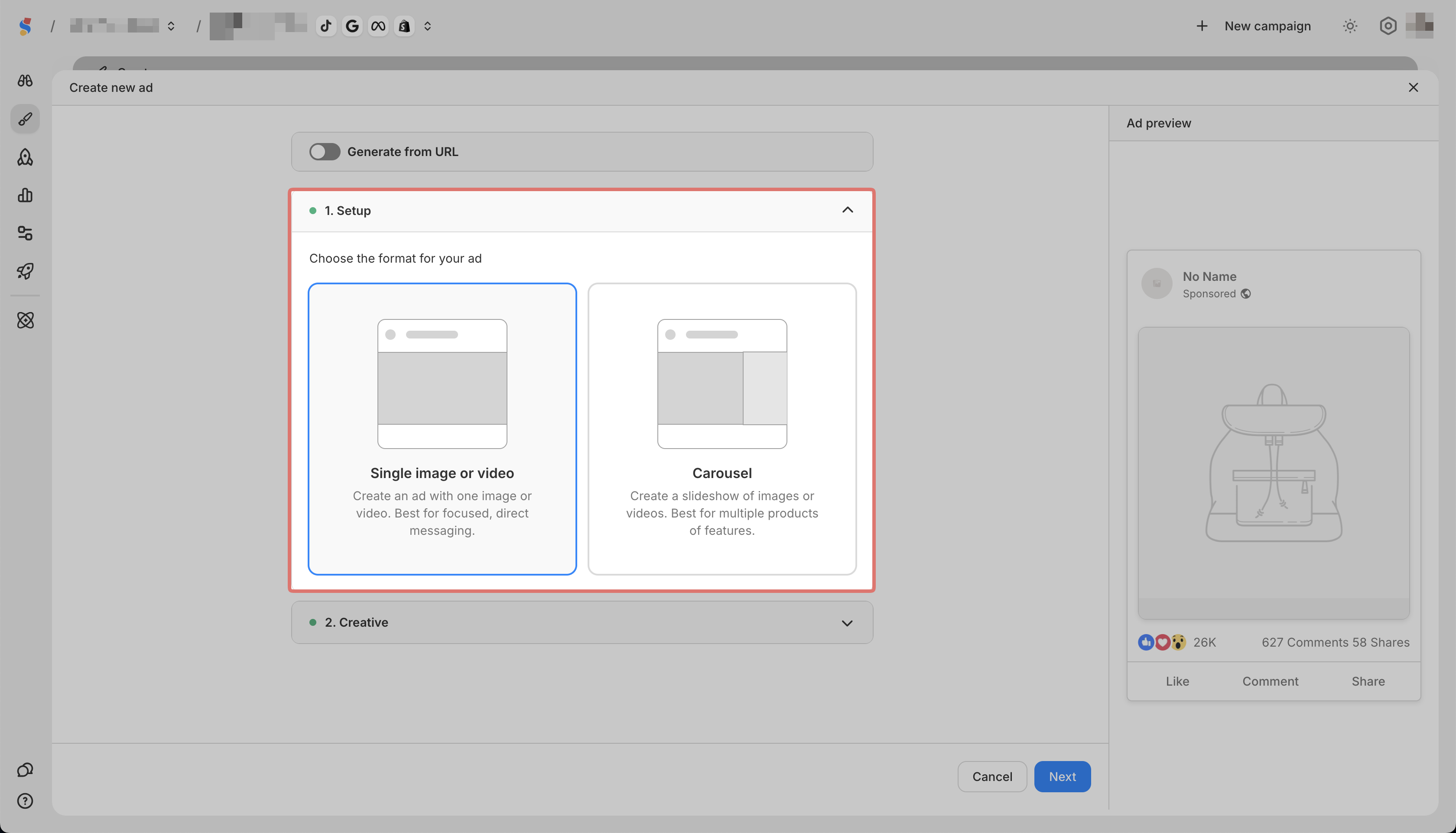This screenshot has width=1456, height=833.
Task: Choose the Carousel ad format
Action: (x=721, y=429)
